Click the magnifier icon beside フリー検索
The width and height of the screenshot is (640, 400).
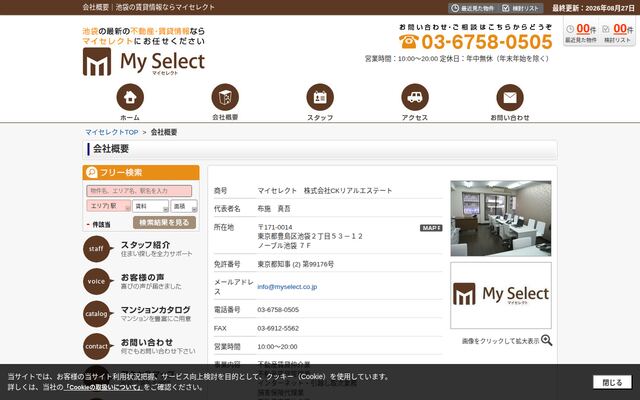pos(92,172)
